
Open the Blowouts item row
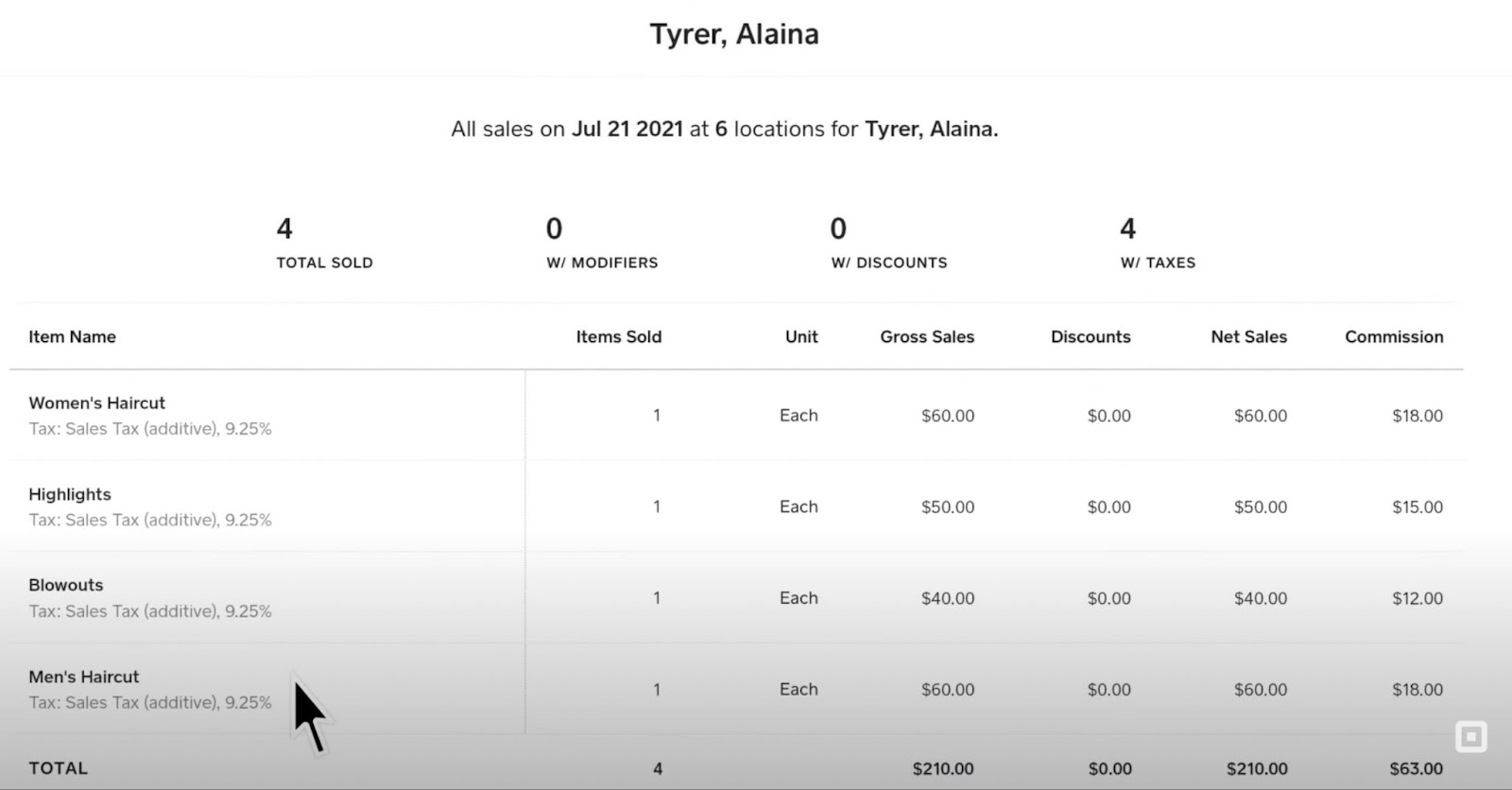(x=736, y=598)
